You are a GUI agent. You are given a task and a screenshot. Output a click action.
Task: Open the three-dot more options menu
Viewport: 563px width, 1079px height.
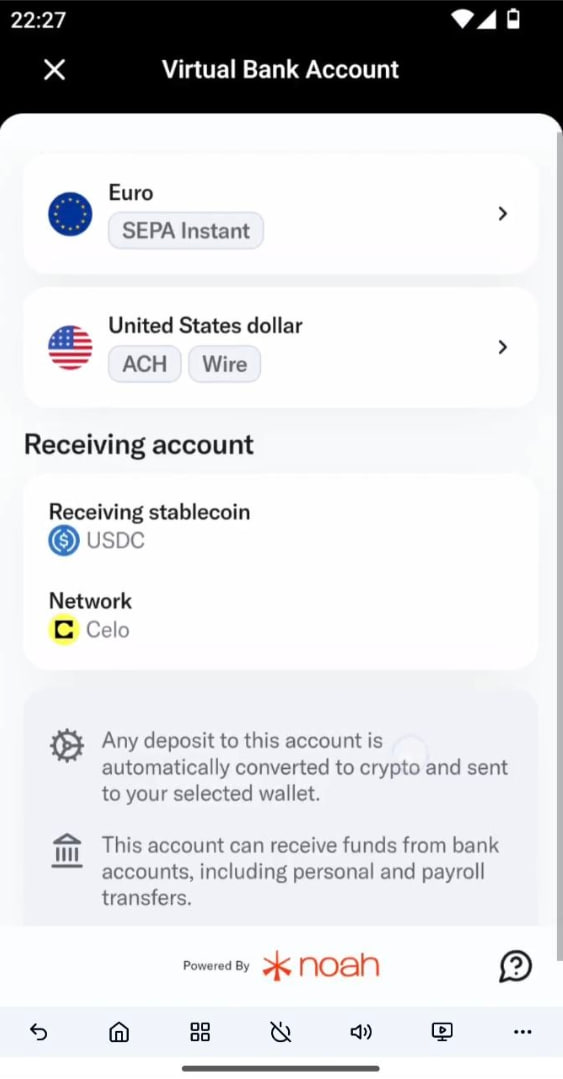coord(522,1032)
